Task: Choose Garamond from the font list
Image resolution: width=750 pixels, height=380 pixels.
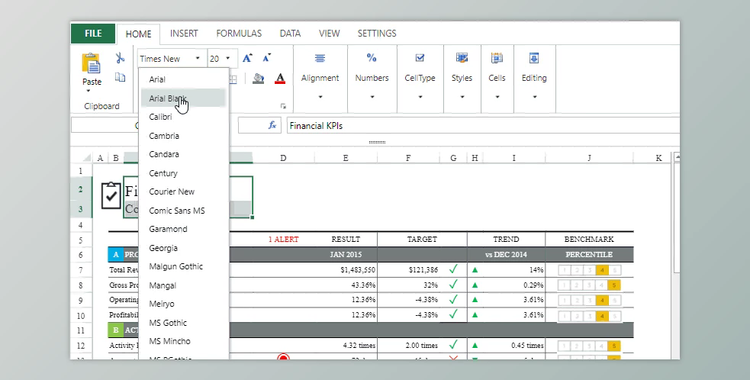Action: tap(183, 229)
